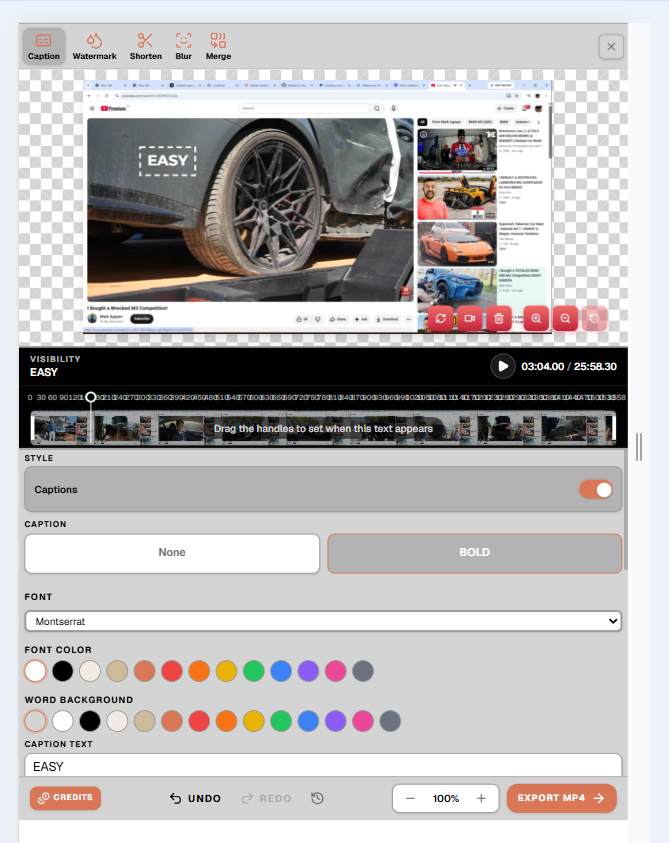Pick blue font color swatch
669x843 pixels.
tap(281, 671)
